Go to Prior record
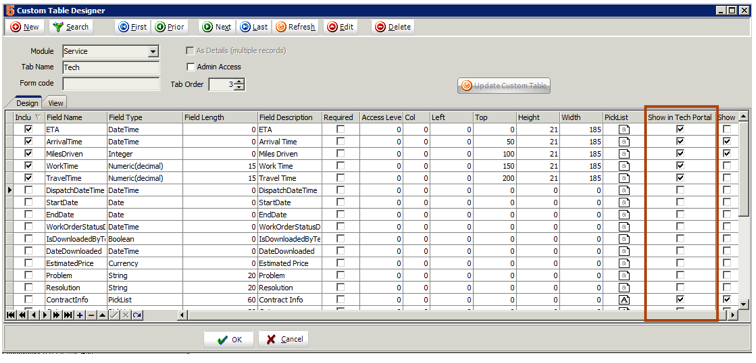756x363 pixels. tap(170, 27)
